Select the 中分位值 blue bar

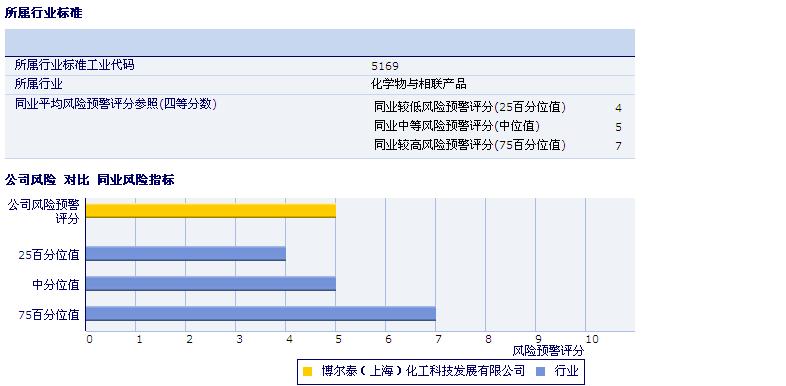[x=211, y=283]
